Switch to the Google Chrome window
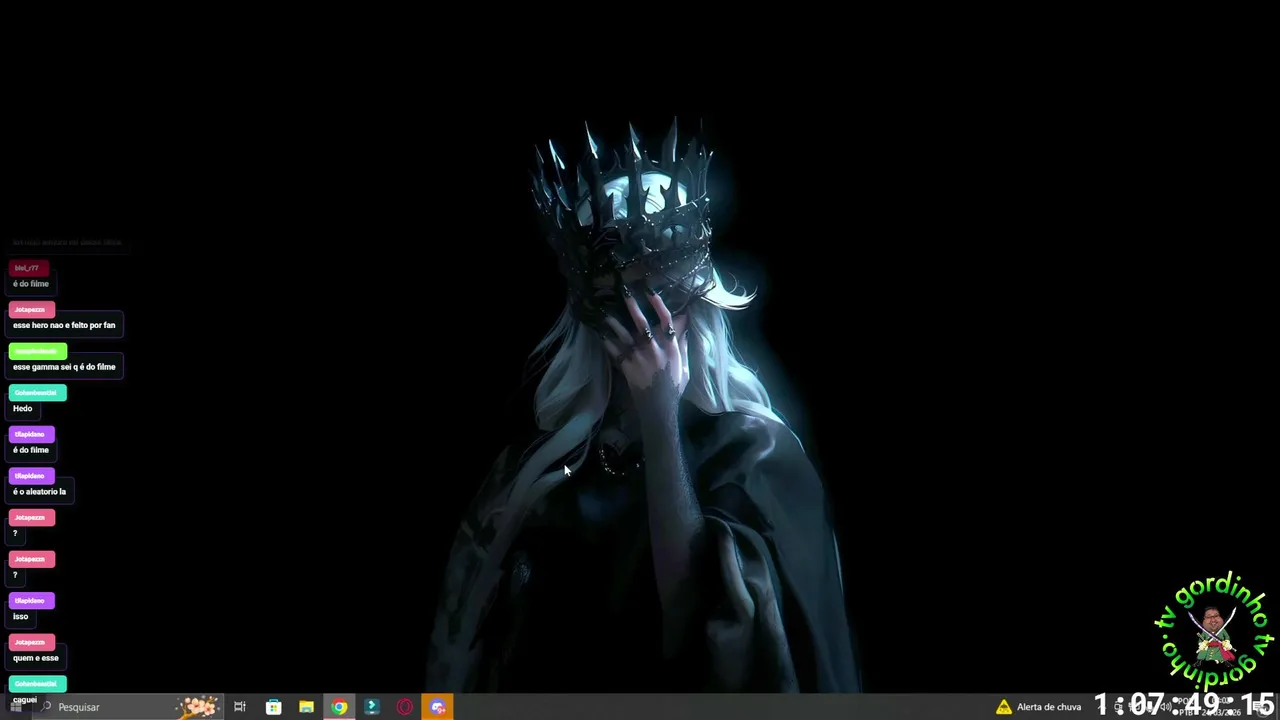 tap(339, 707)
